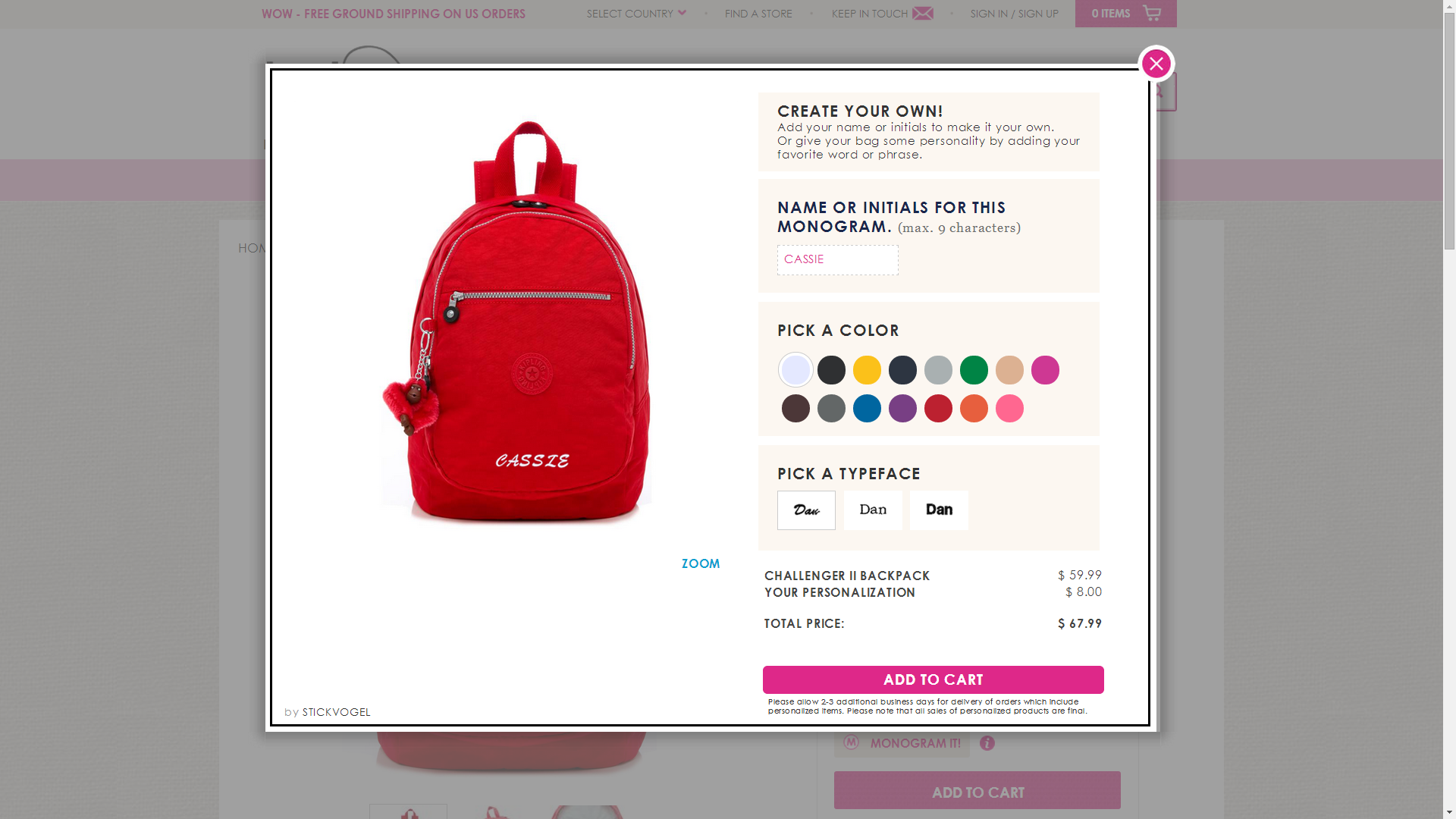The image size is (1456, 819).
Task: Expand the Select Country dropdown
Action: [x=635, y=14]
